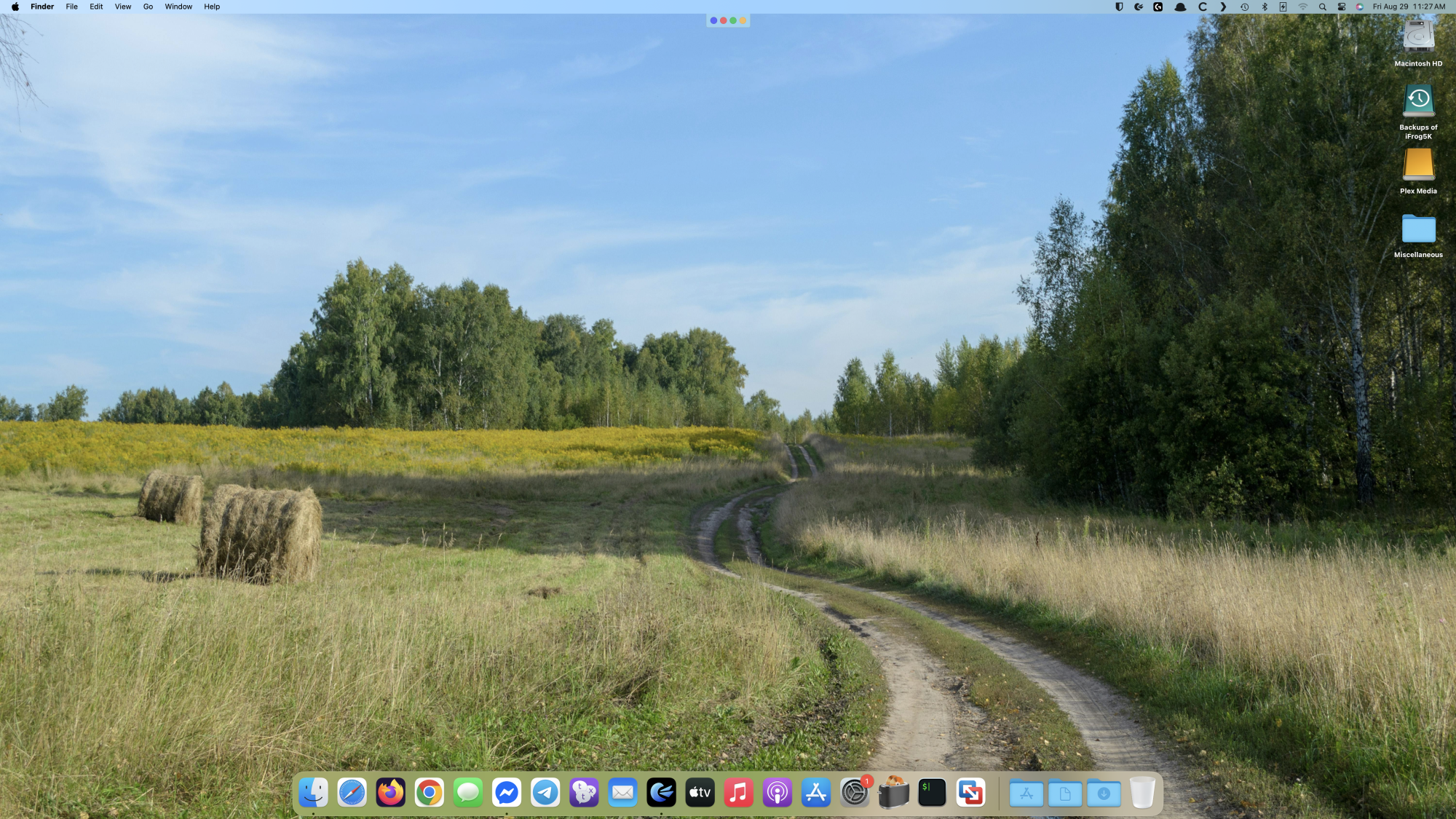The image size is (1456, 819).
Task: Open the View menu
Action: pos(123,7)
